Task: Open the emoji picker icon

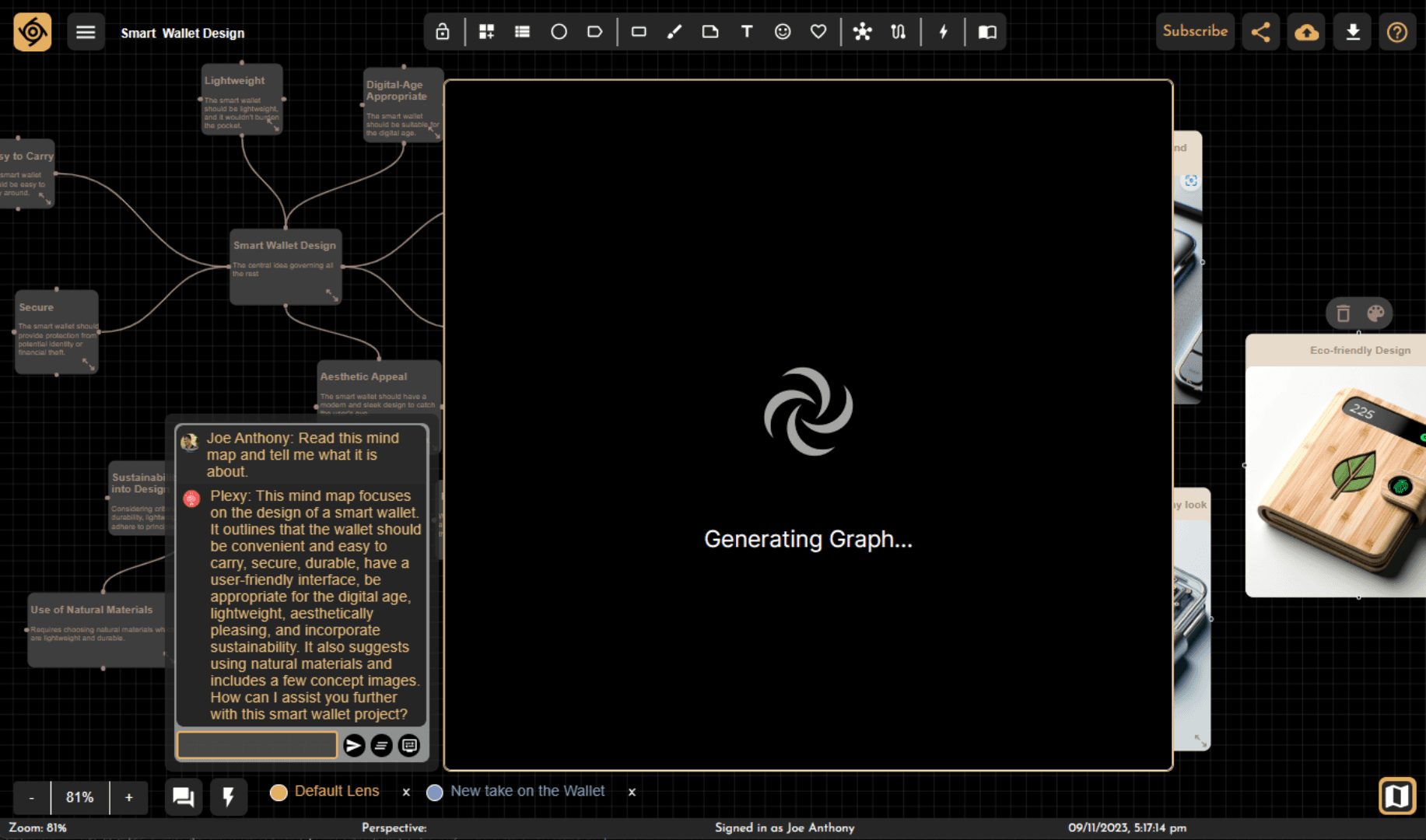Action: click(x=783, y=32)
